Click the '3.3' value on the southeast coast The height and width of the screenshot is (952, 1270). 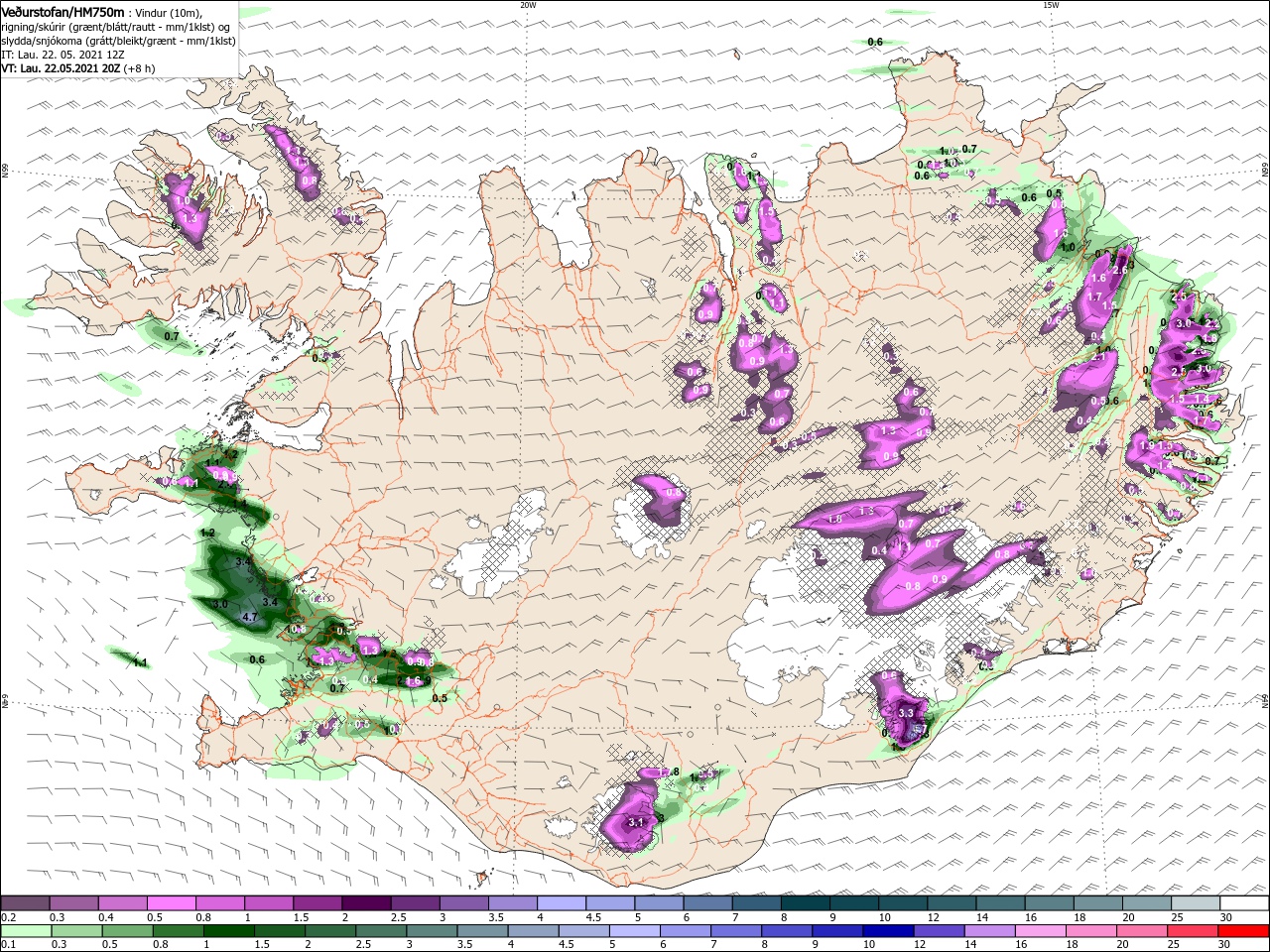[905, 713]
